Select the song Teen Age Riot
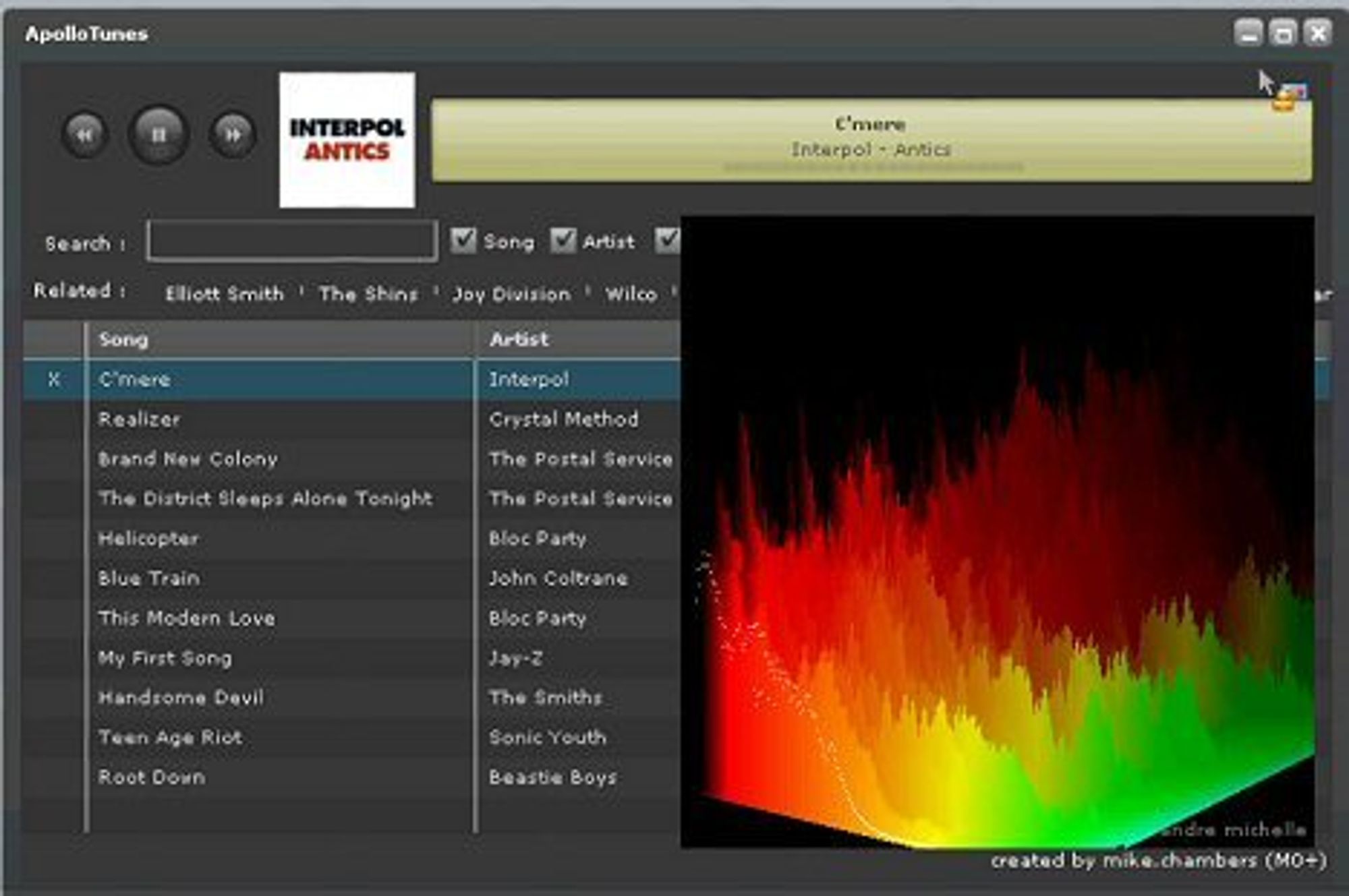 coord(170,738)
